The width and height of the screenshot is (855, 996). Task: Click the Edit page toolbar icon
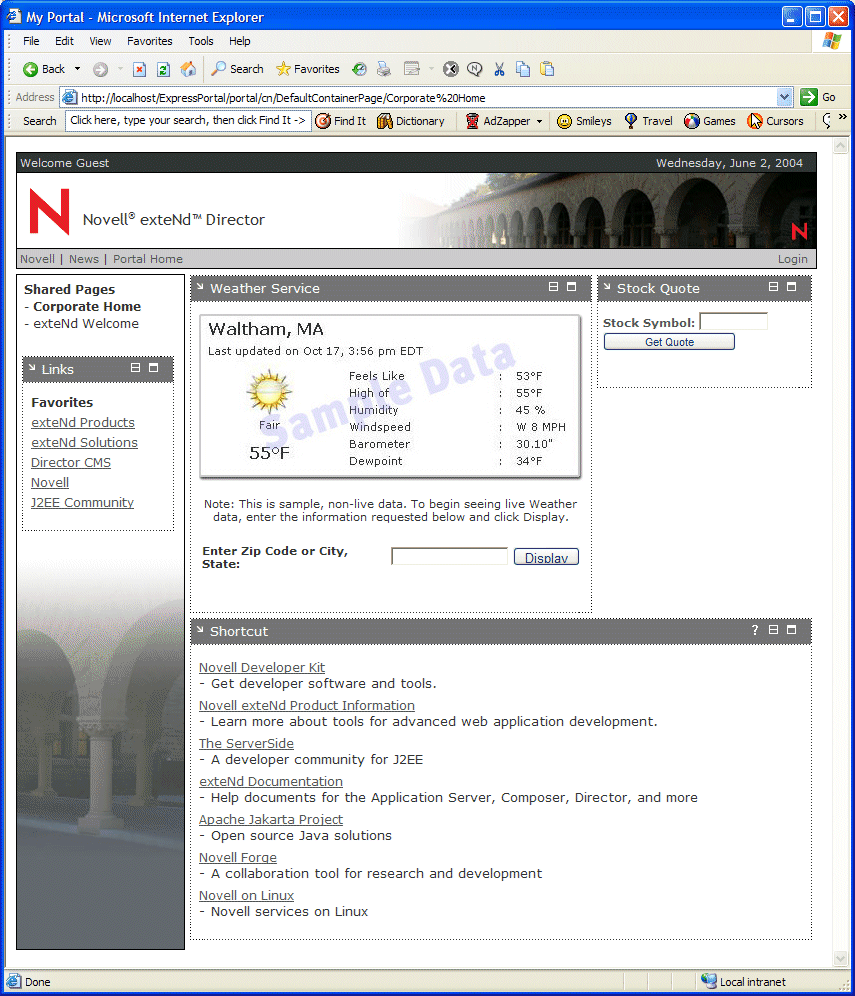point(412,69)
